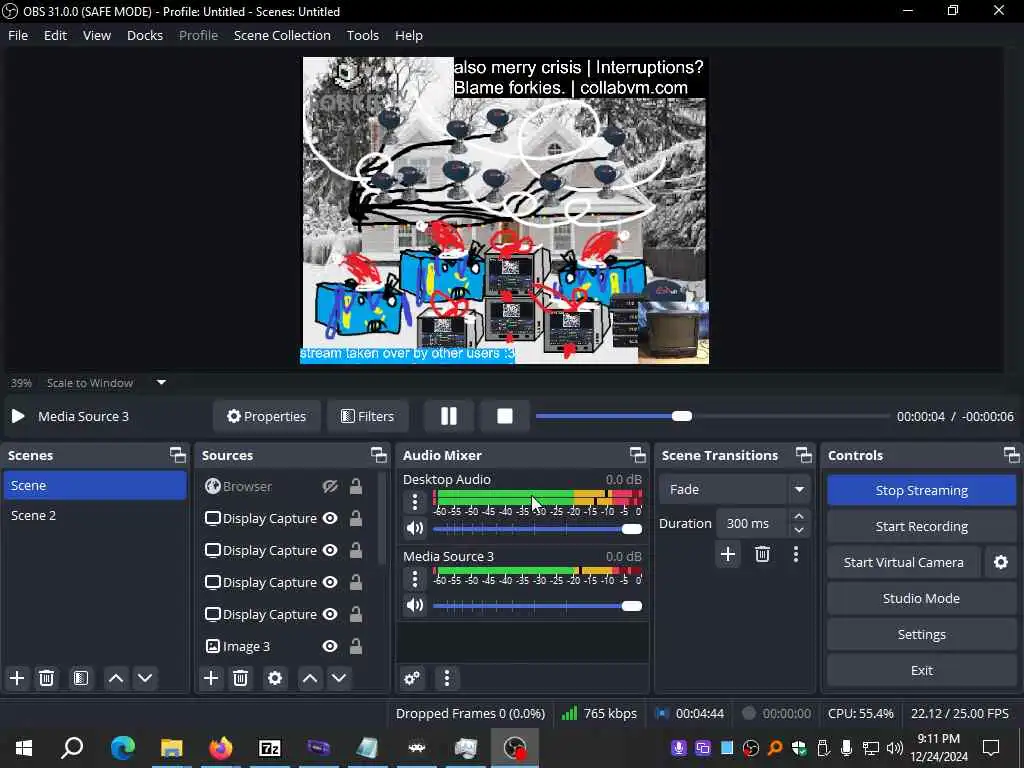Hide the first Display Capture source

coord(330,518)
